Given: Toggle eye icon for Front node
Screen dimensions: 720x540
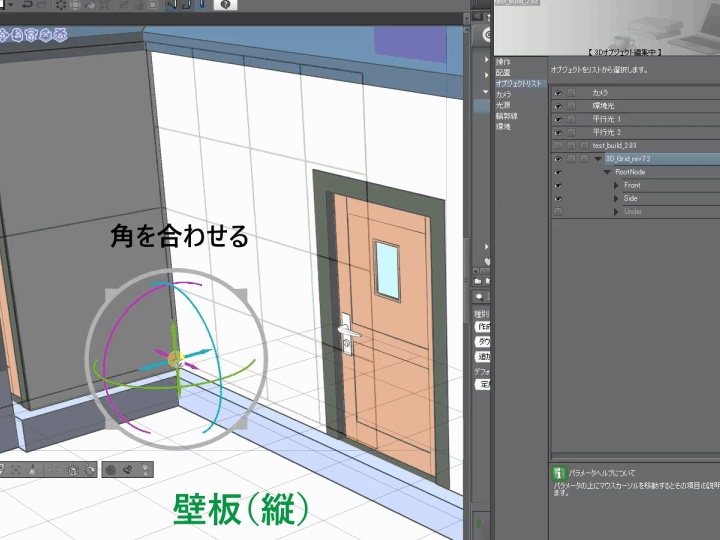Looking at the screenshot, I should click(558, 186).
